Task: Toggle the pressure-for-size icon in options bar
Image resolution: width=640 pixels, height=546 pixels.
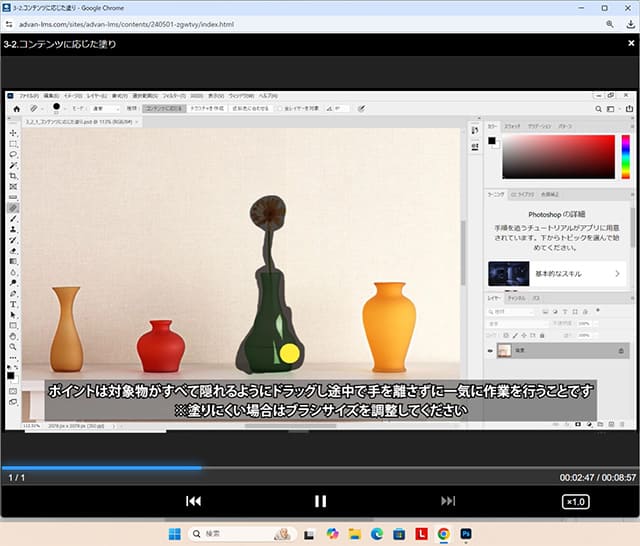Action: (361, 109)
